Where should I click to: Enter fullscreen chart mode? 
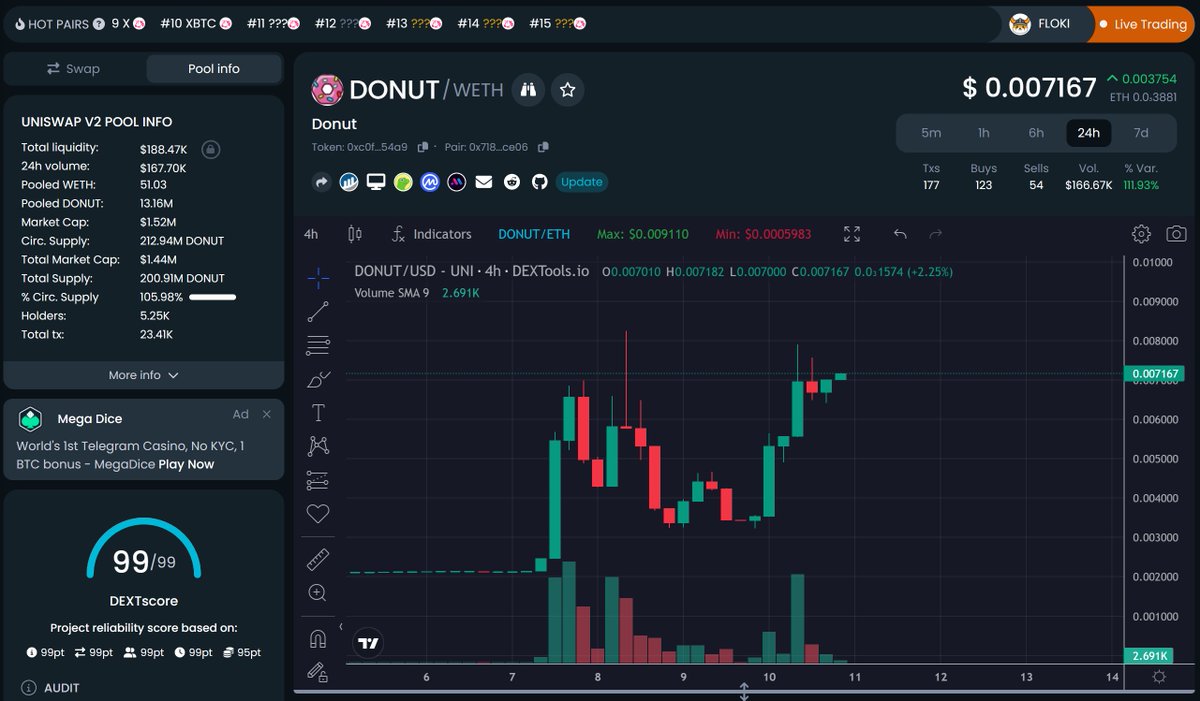pos(852,234)
